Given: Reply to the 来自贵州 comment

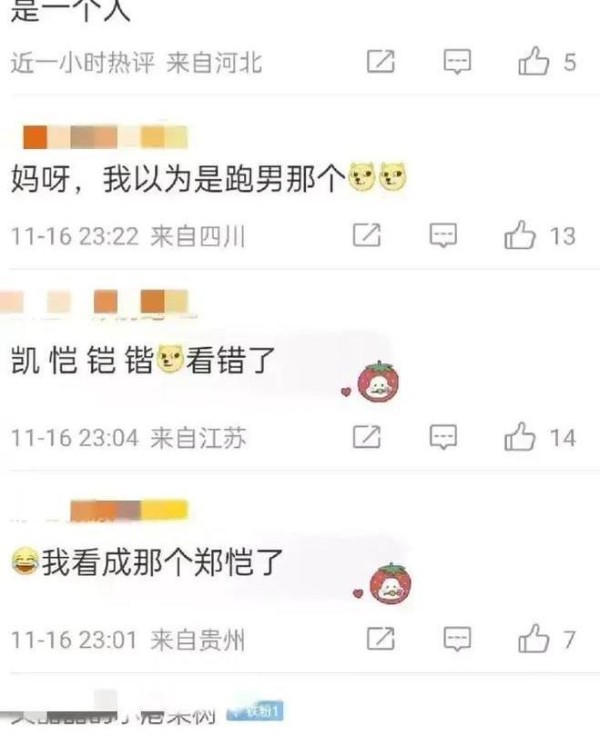Looking at the screenshot, I should (457, 638).
